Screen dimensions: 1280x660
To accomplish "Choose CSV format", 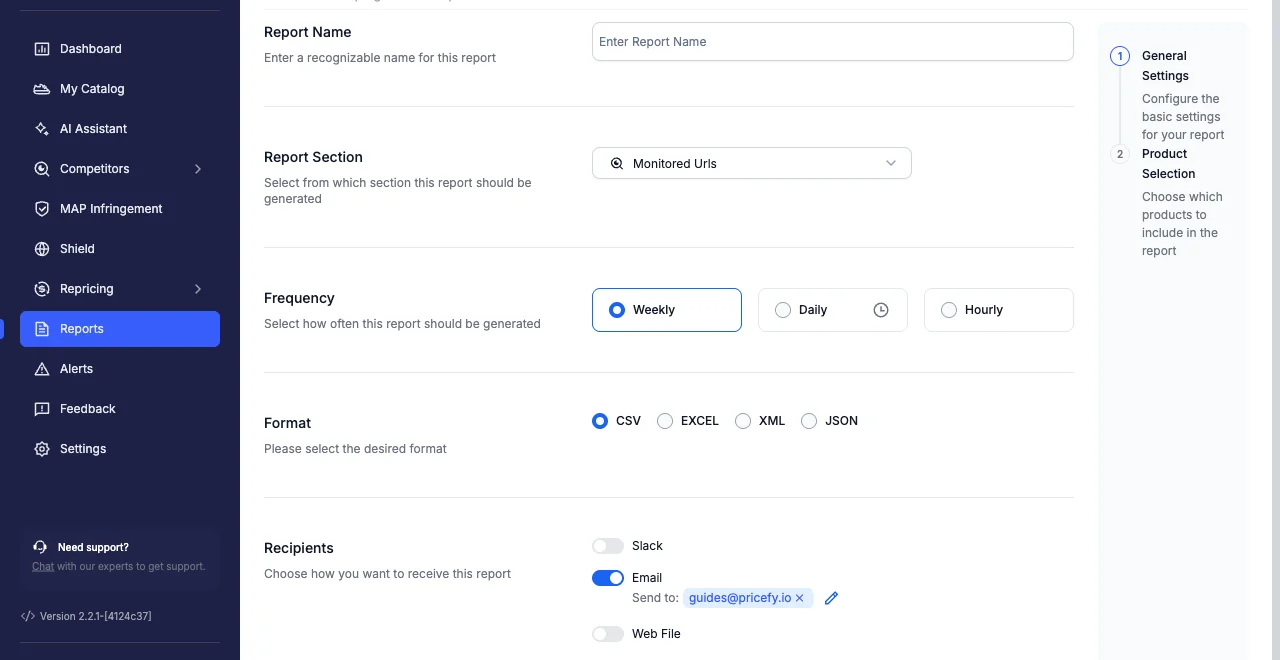I will click(x=600, y=421).
